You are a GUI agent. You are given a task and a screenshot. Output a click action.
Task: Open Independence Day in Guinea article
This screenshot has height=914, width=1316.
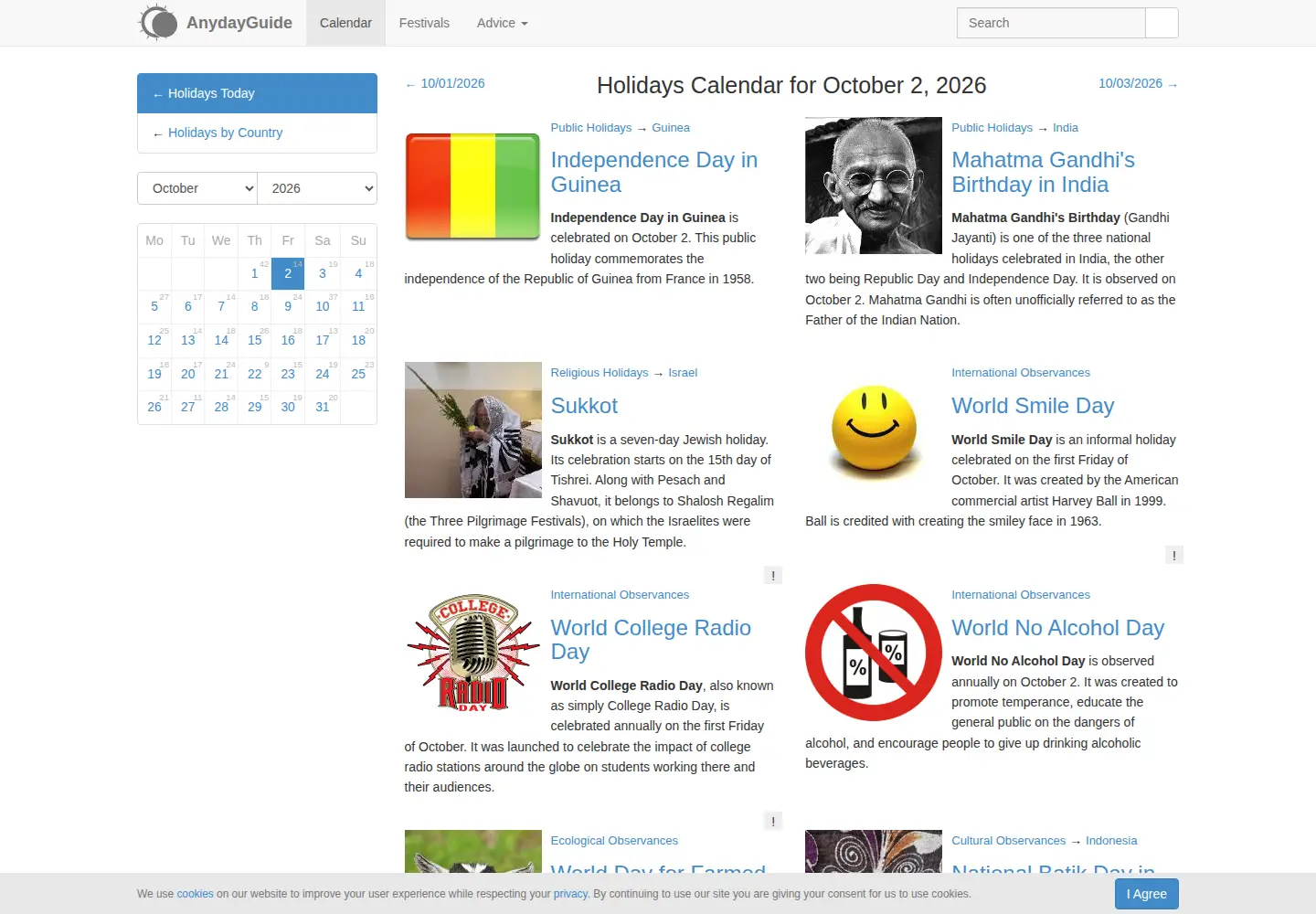tap(653, 172)
